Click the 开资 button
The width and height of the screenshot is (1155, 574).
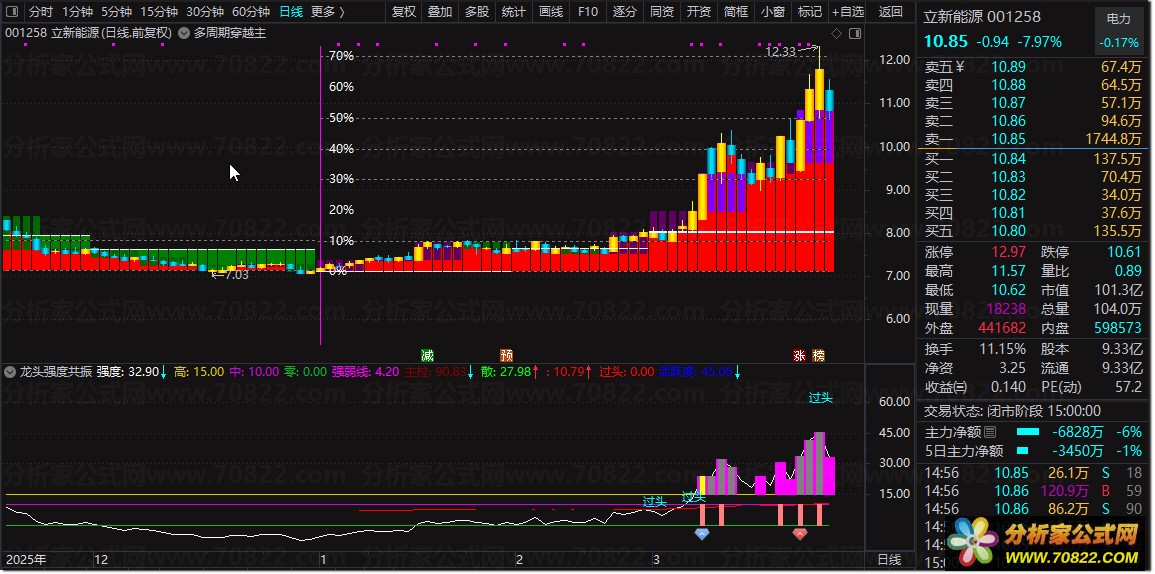(x=698, y=12)
